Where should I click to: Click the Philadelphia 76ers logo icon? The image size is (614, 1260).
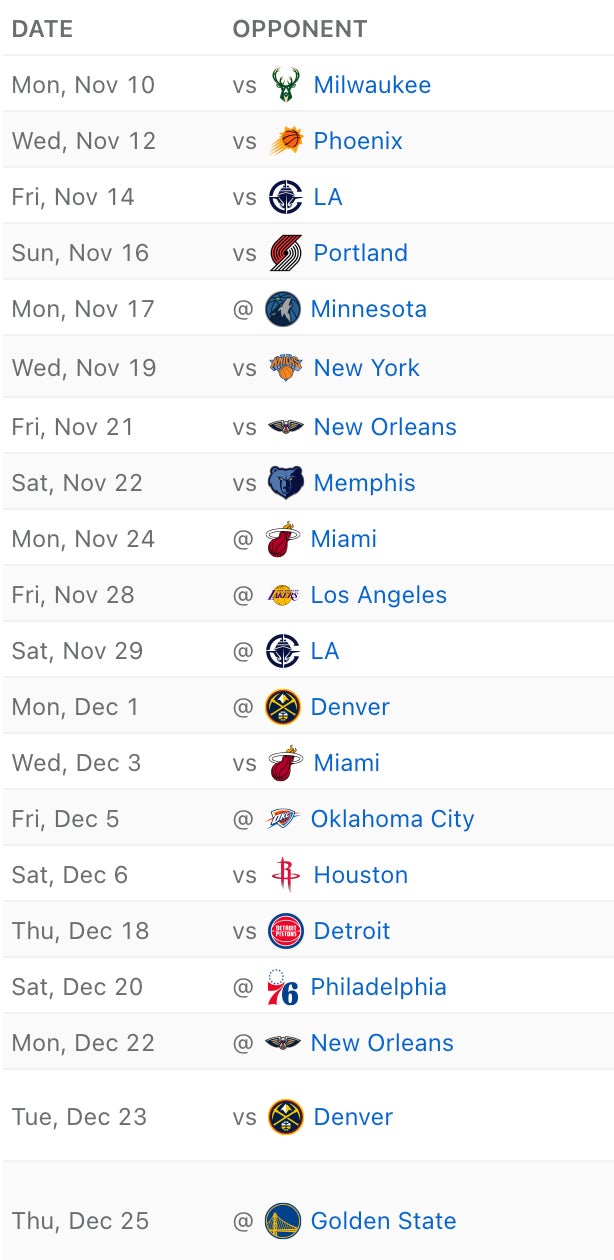point(283,987)
